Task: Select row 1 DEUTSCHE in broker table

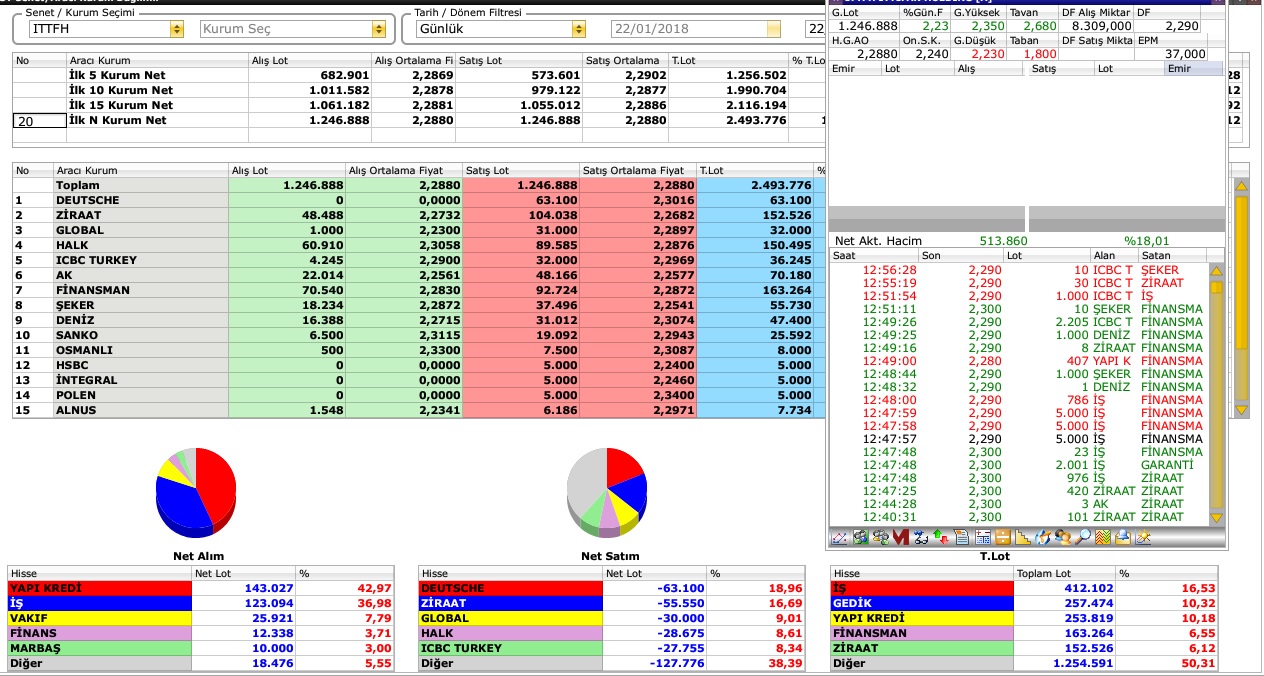Action: coord(420,200)
